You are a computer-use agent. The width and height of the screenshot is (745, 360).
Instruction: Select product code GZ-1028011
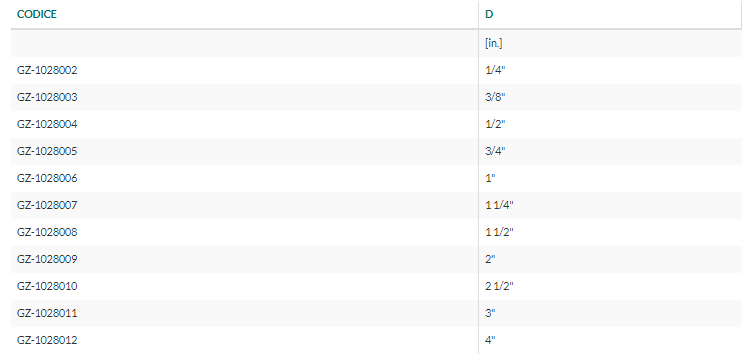coord(47,313)
